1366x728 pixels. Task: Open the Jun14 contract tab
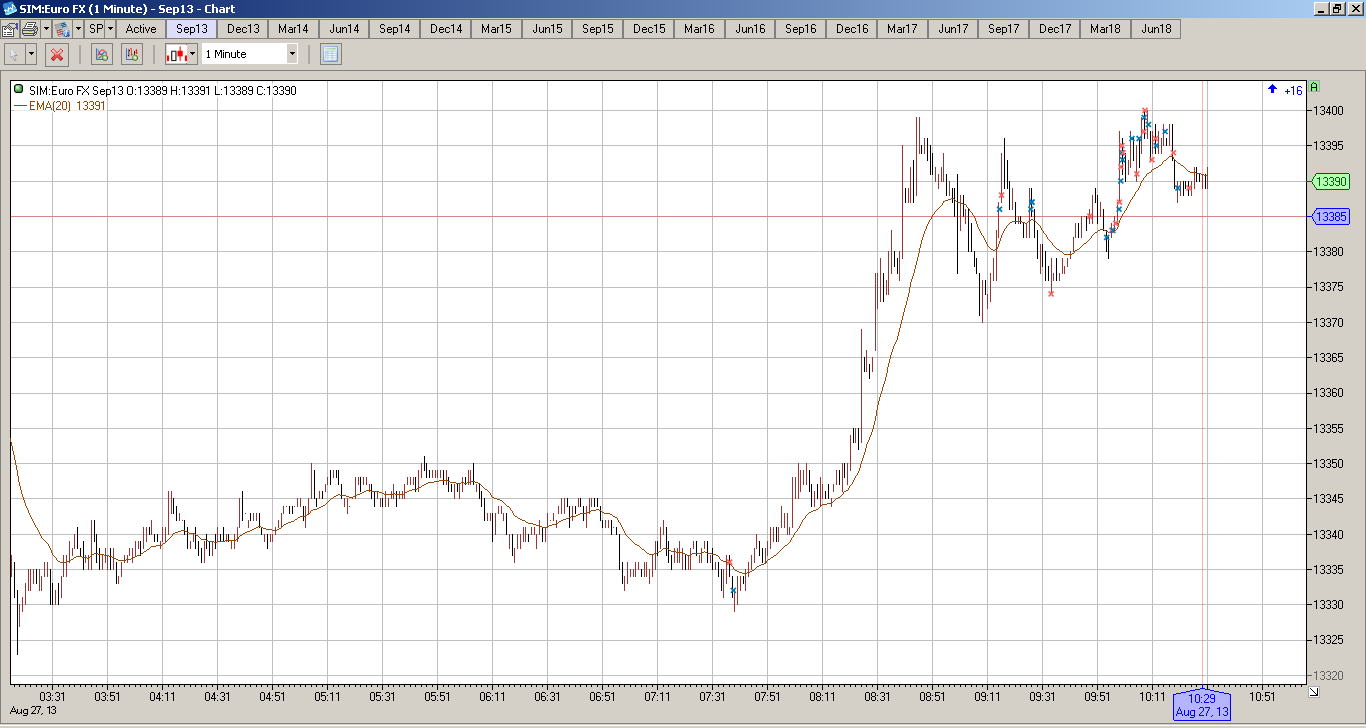tap(345, 29)
